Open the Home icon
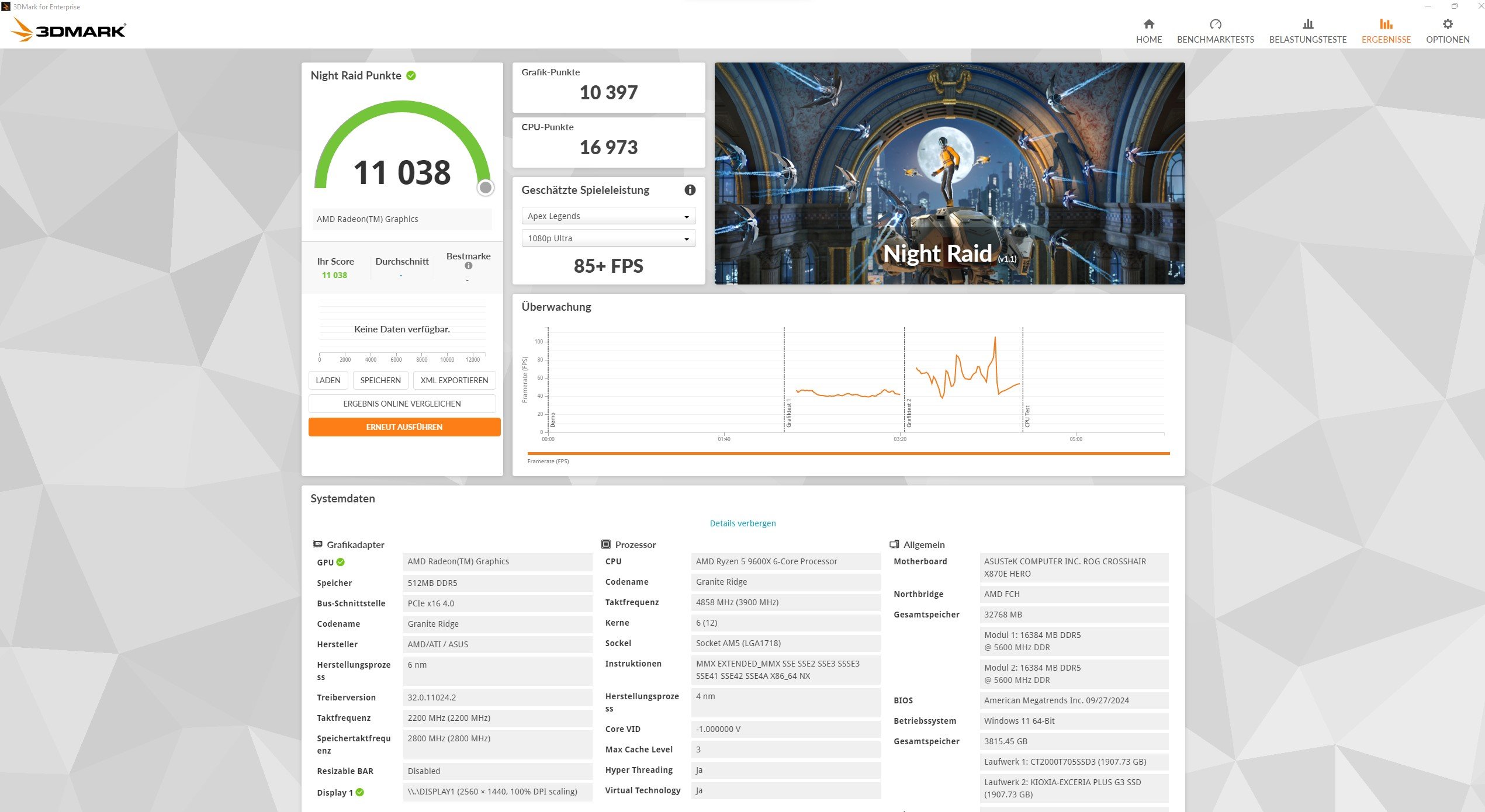 click(1148, 24)
